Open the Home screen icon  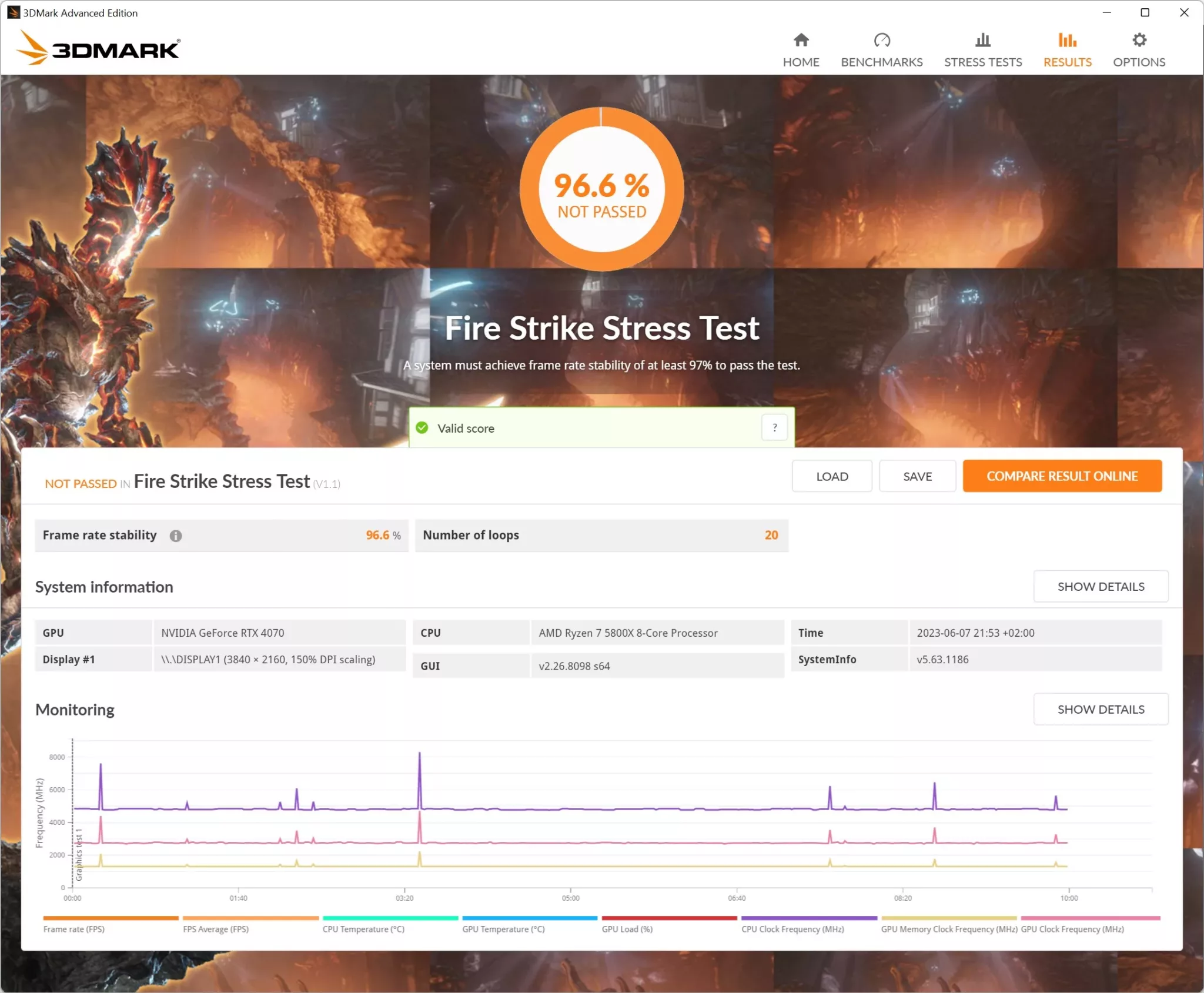pos(801,40)
